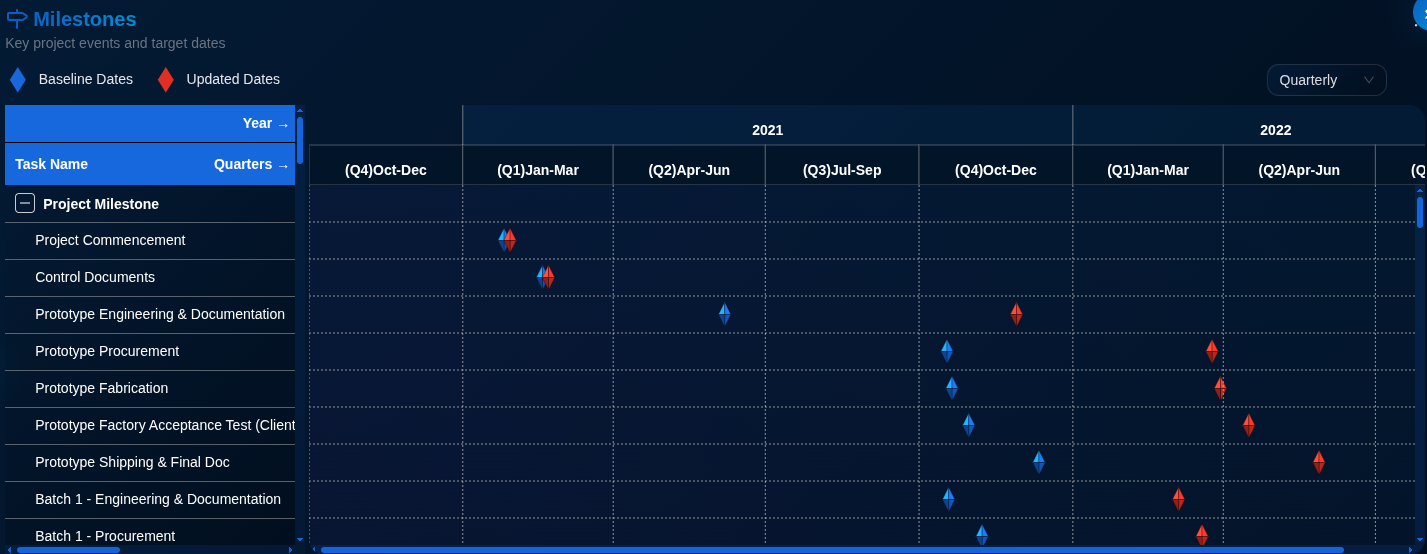Viewport: 1427px width, 554px height.
Task: Open the Quarterly view dropdown
Action: [x=1326, y=80]
